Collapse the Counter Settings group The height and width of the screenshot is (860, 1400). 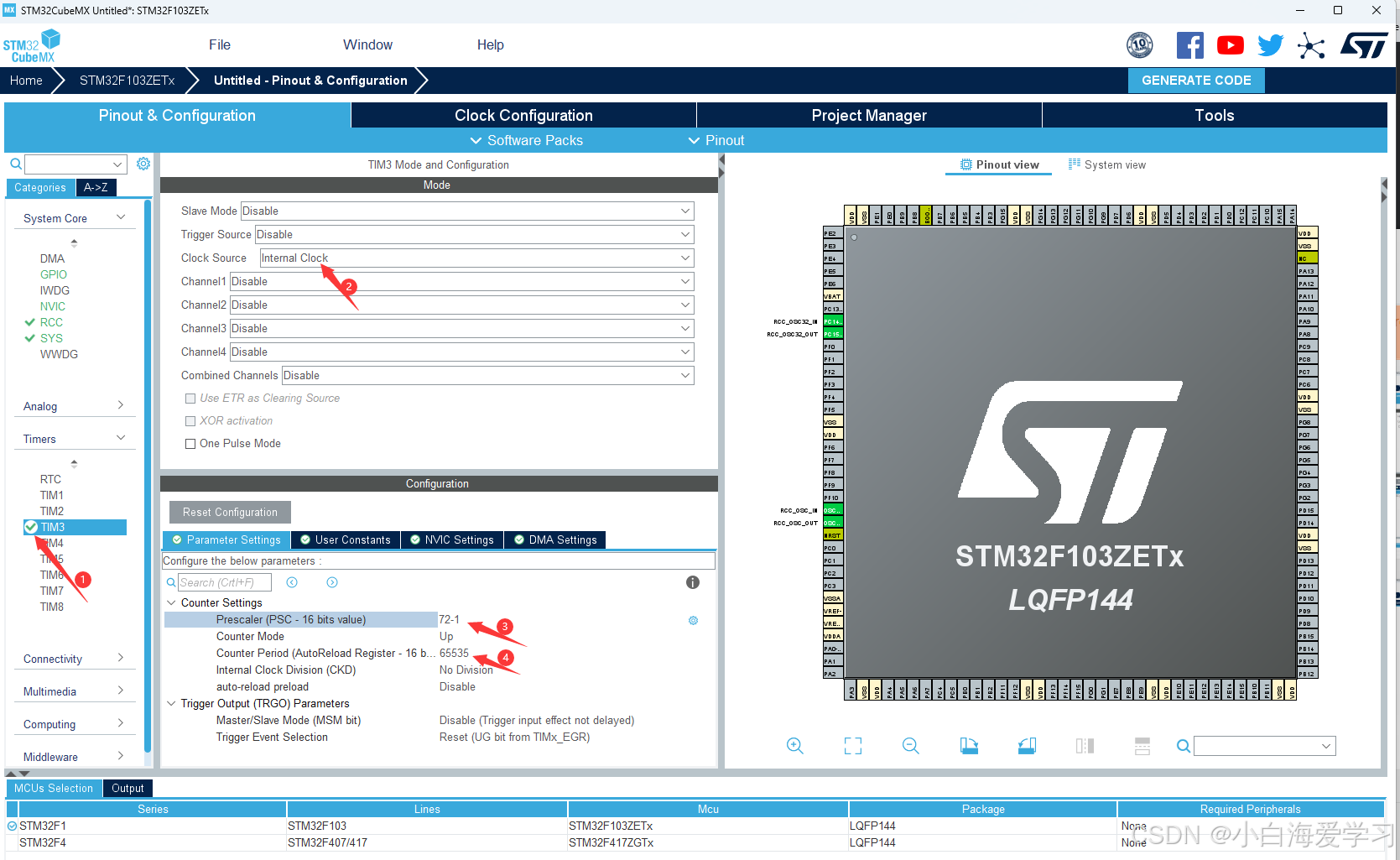pyautogui.click(x=171, y=602)
